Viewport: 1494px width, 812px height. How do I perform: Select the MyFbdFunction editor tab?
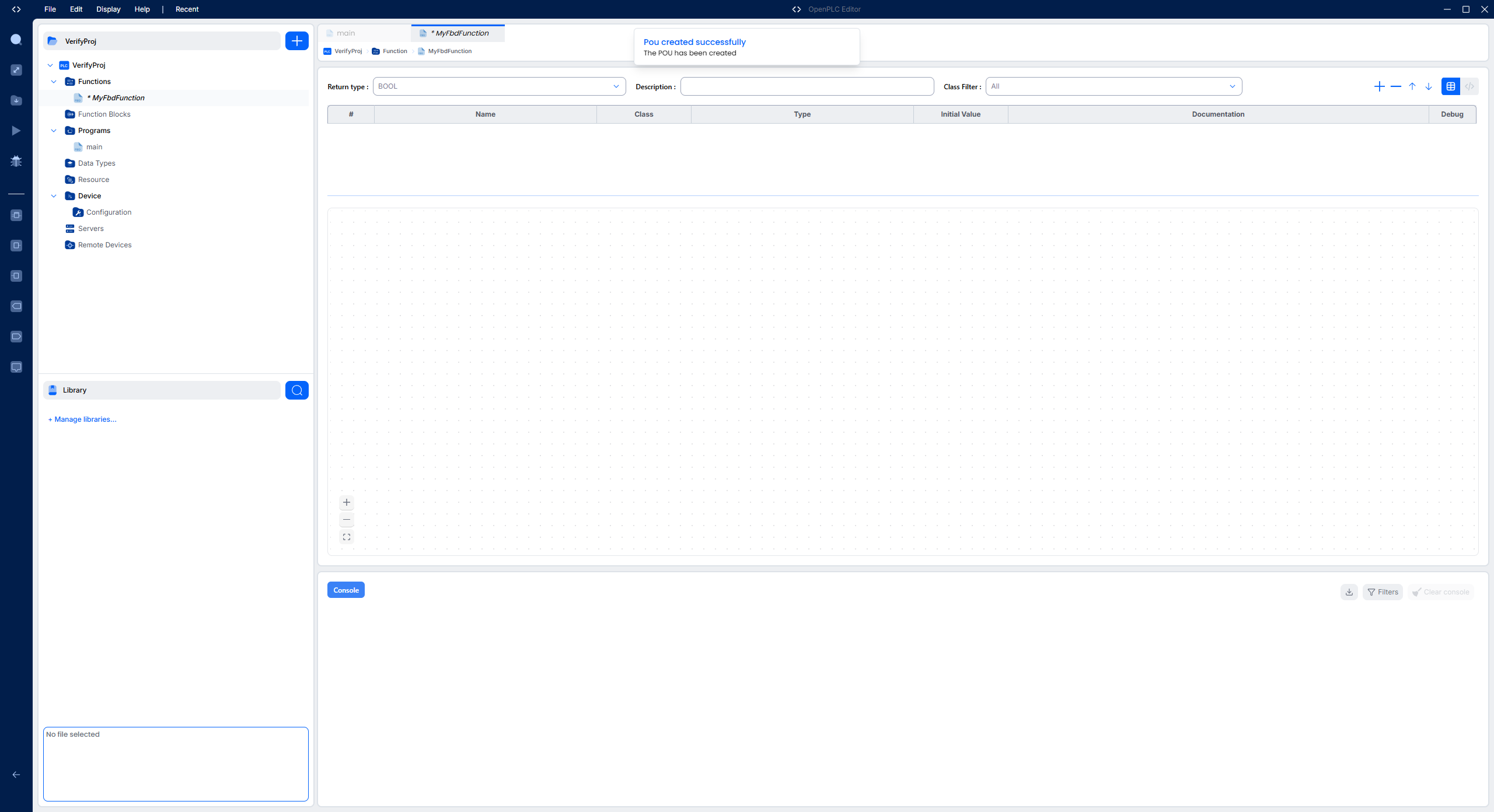tap(458, 33)
